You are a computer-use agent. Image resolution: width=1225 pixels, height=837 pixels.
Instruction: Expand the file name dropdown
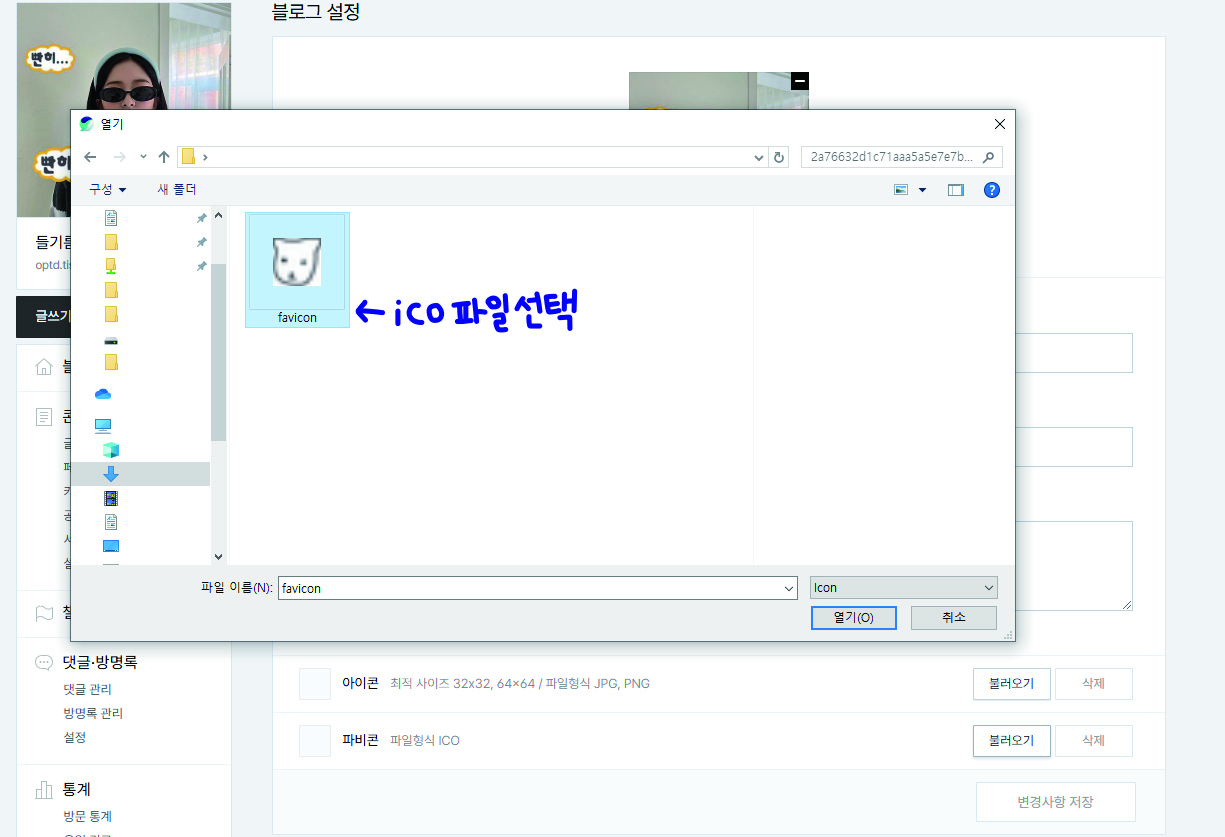789,589
